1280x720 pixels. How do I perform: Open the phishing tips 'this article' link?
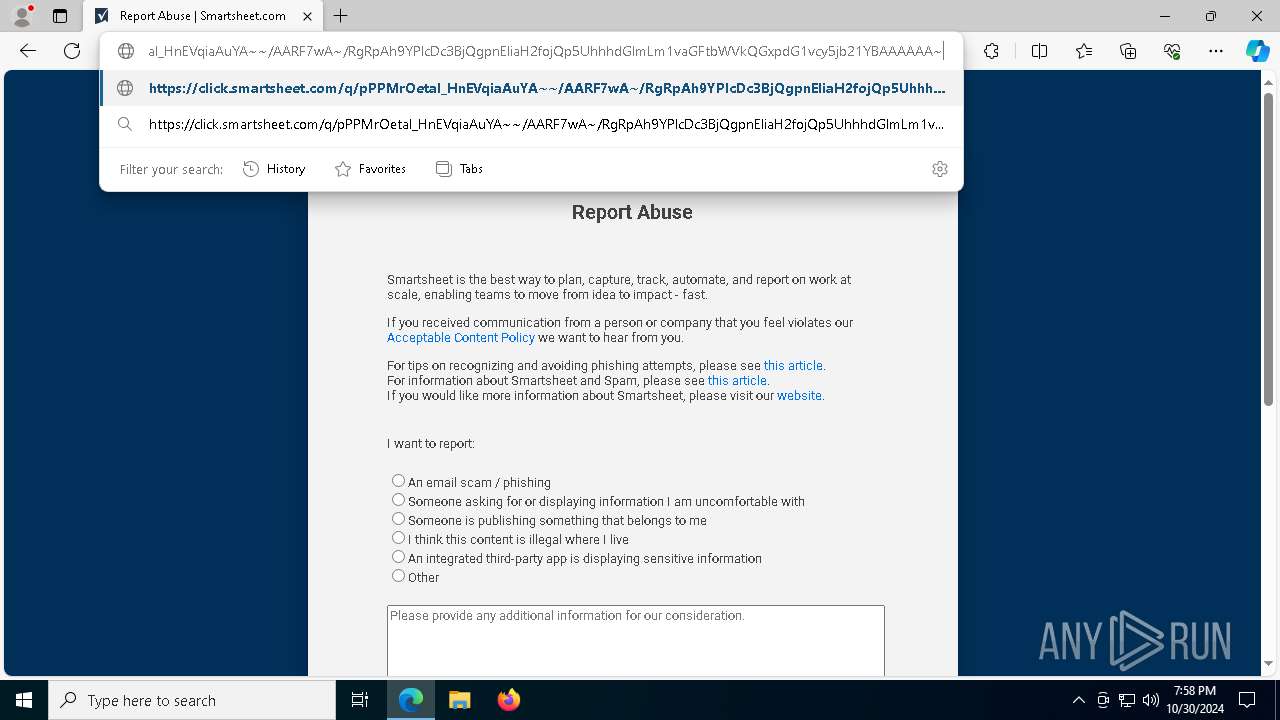pyautogui.click(x=793, y=366)
